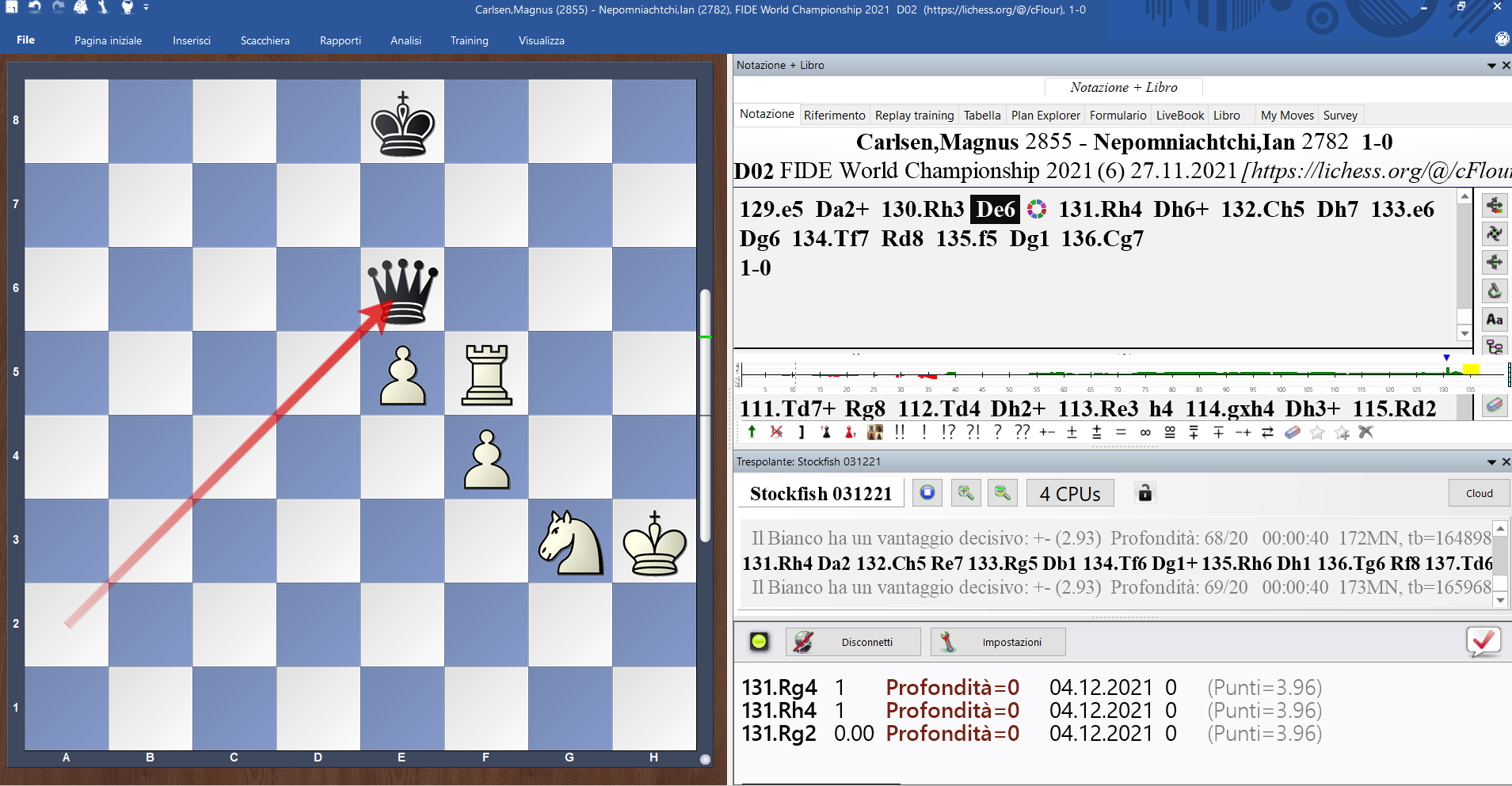Switch to the My Moves tab
The width and height of the screenshot is (1512, 786).
pyautogui.click(x=1287, y=116)
